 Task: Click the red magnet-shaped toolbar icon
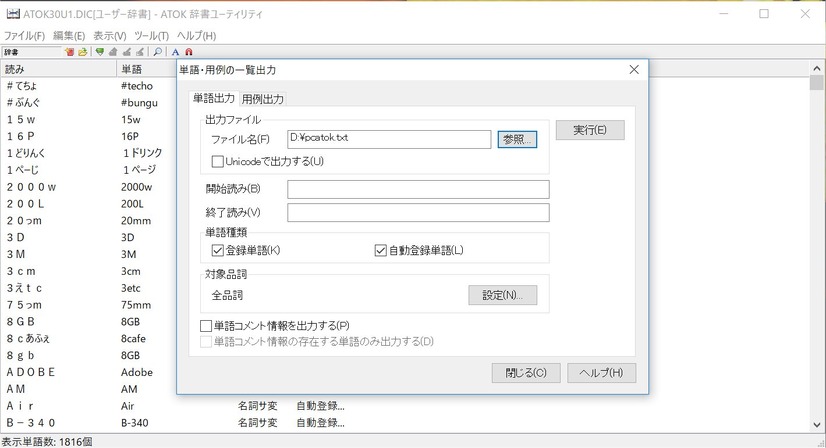click(x=189, y=52)
